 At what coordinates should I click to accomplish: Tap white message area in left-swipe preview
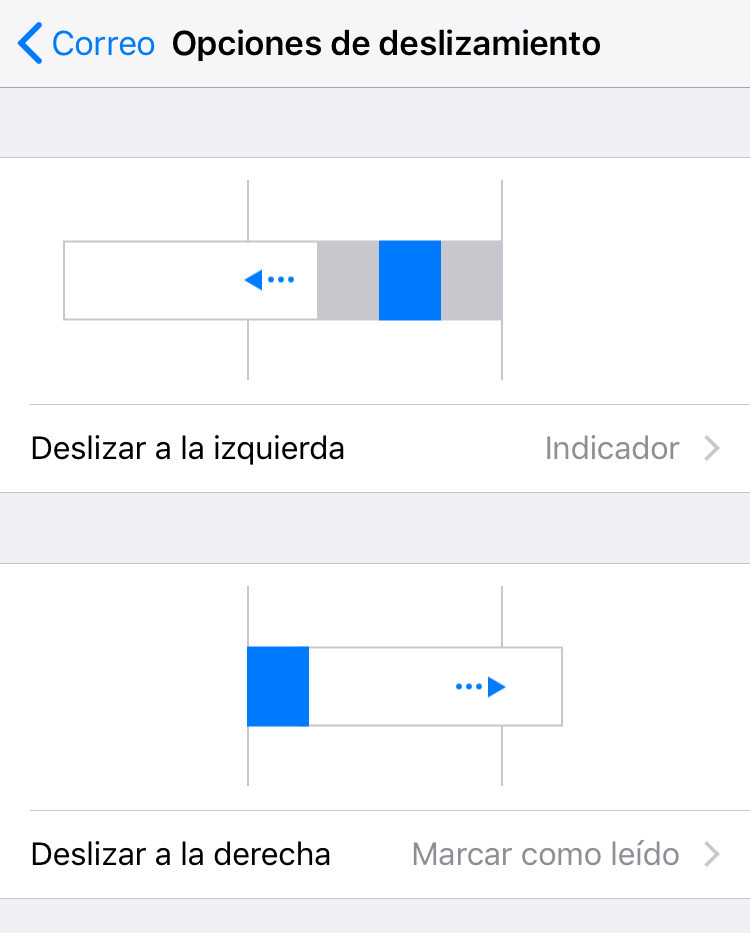[x=190, y=280]
